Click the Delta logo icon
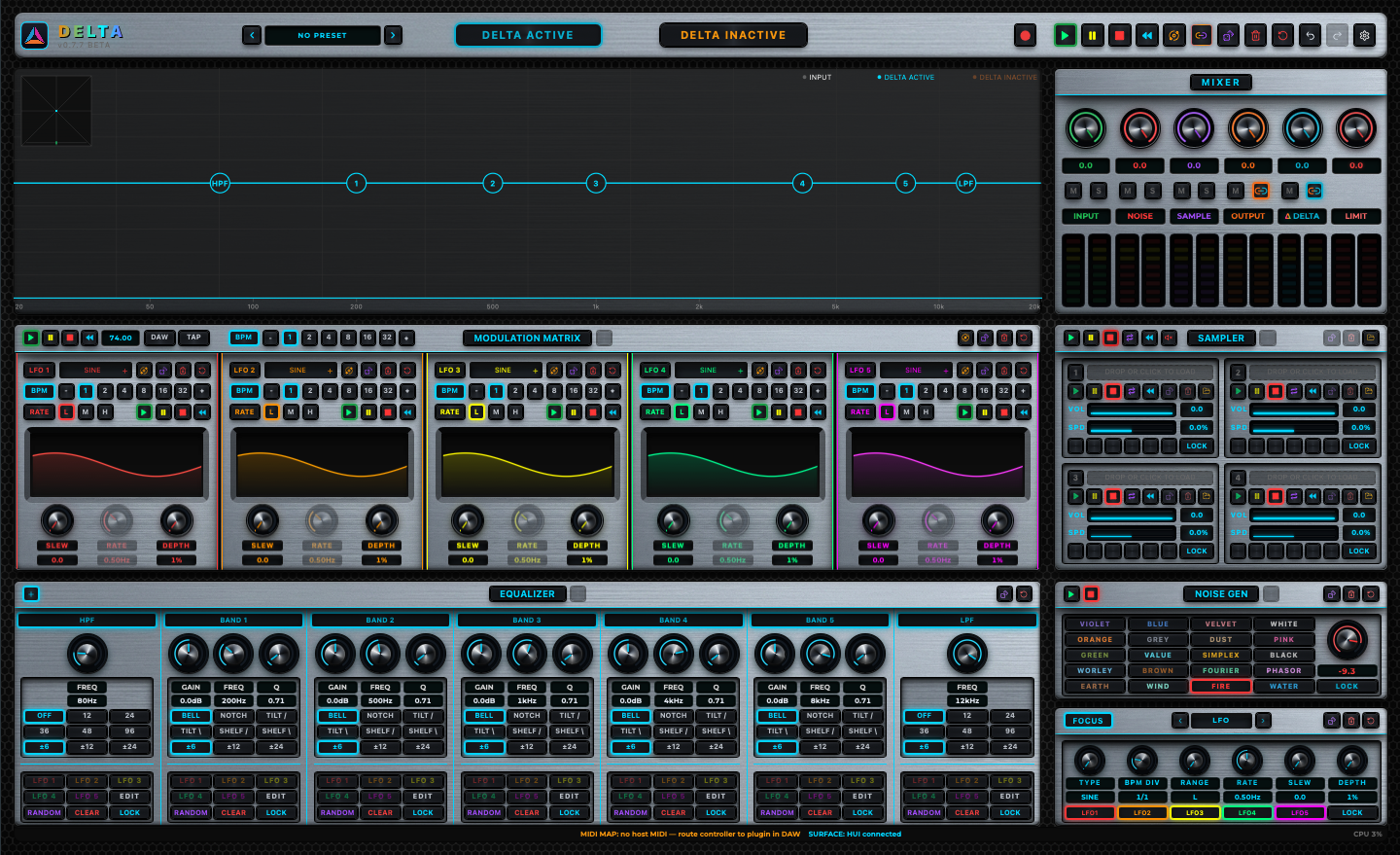 pyautogui.click(x=35, y=36)
